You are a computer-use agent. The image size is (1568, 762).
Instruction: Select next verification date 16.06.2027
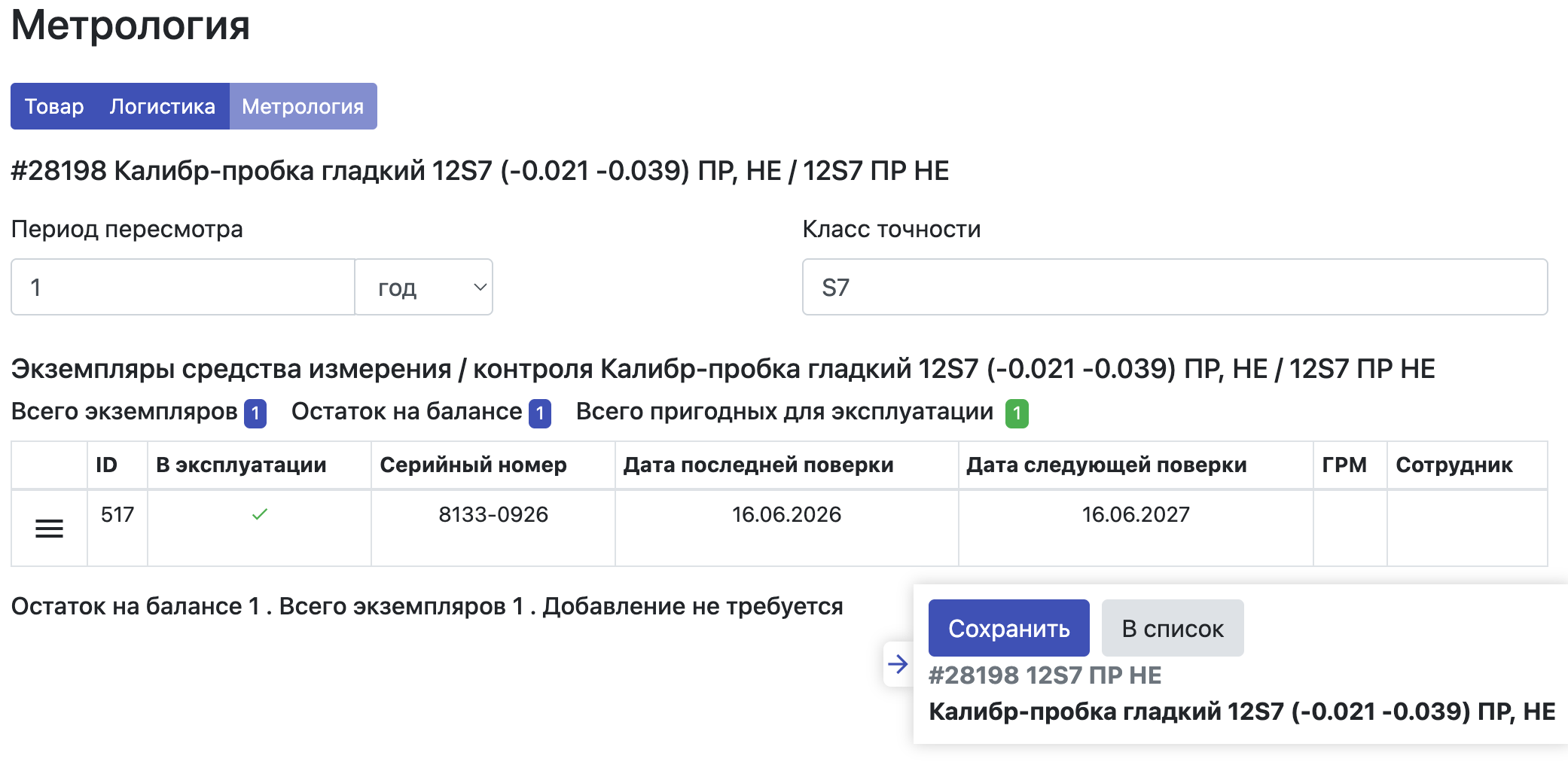1136,514
